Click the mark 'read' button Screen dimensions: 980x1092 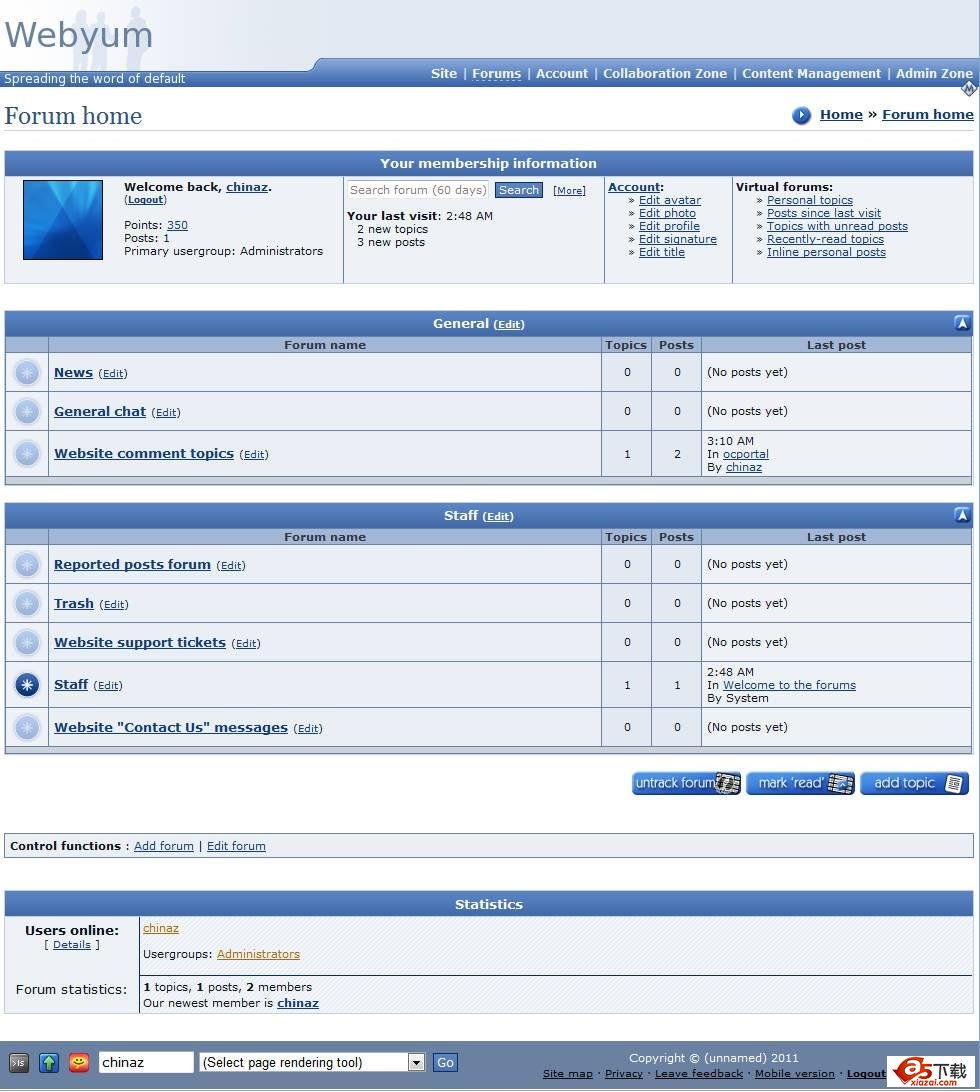coord(801,783)
